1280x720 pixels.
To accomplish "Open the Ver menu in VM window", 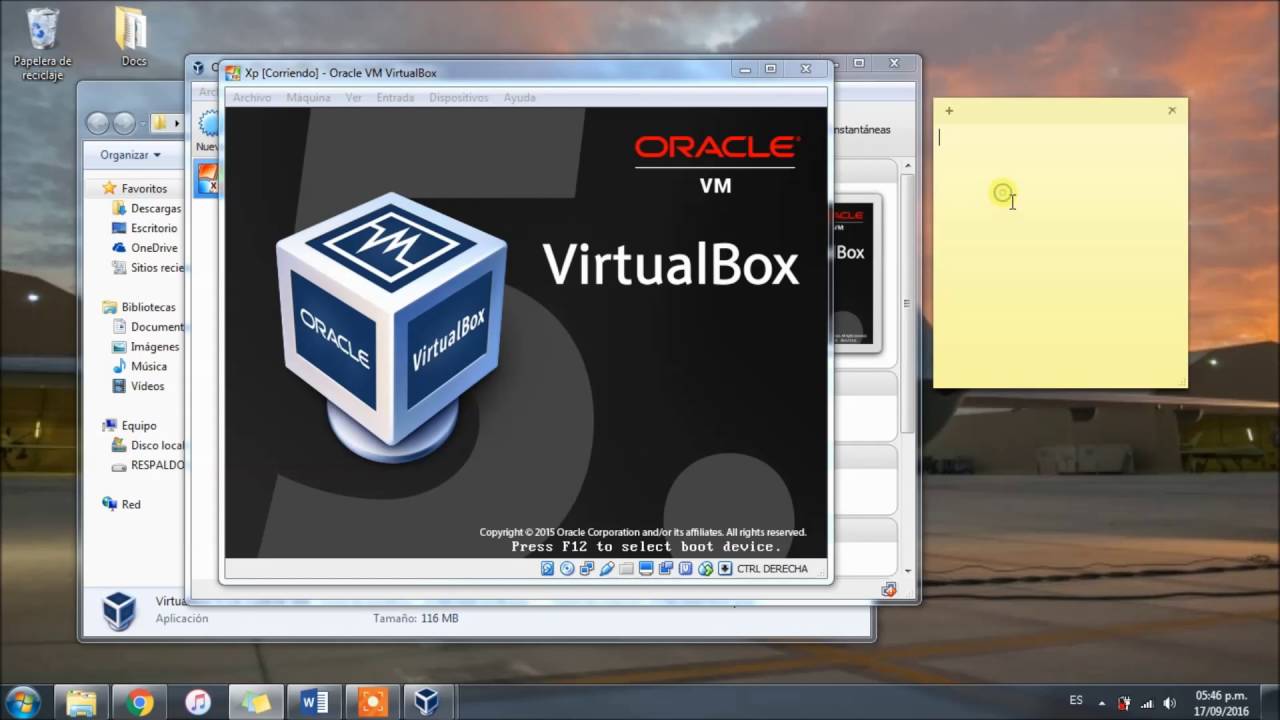I will click(x=353, y=98).
